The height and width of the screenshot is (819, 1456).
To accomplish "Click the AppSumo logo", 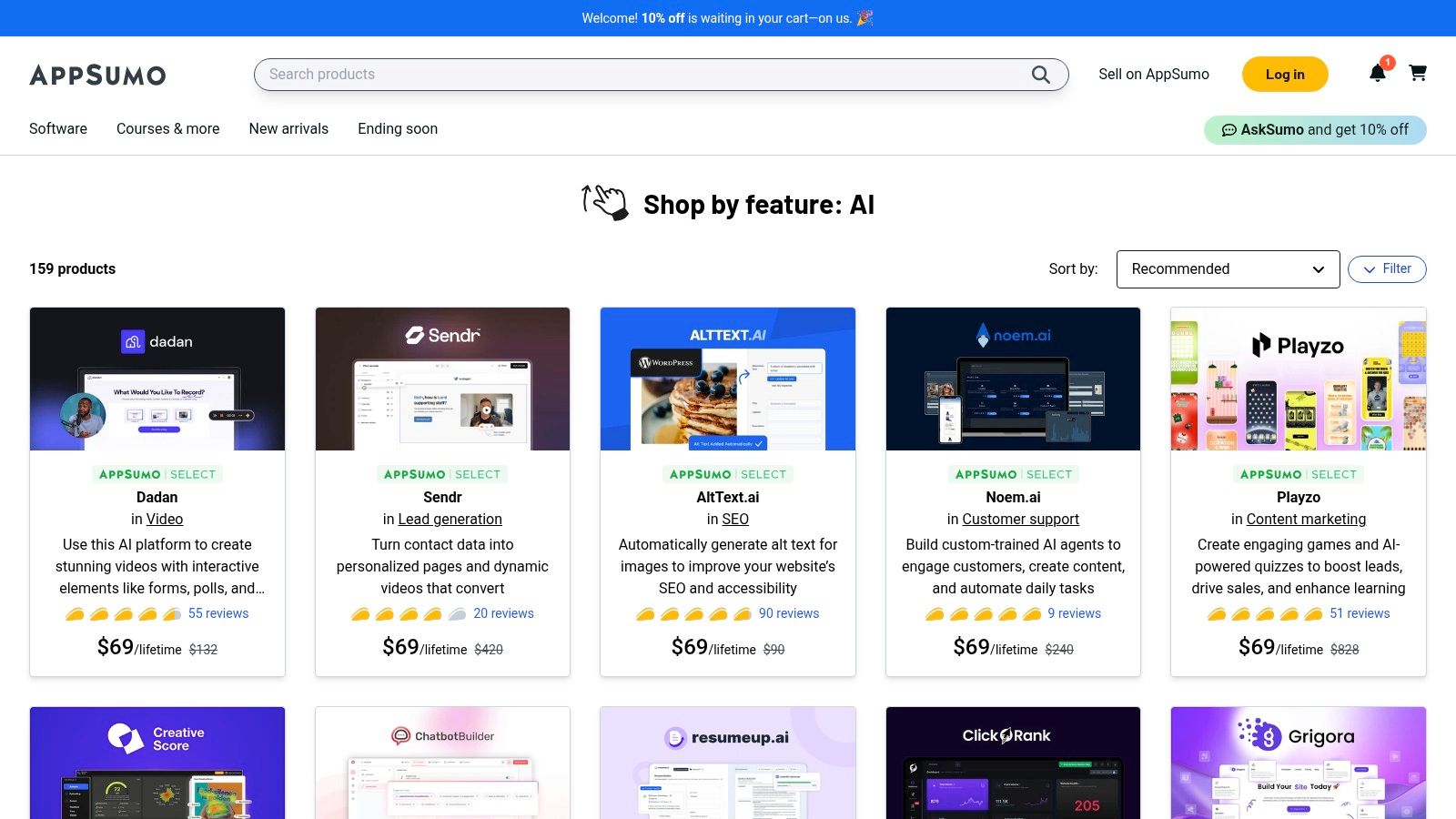I will (97, 75).
